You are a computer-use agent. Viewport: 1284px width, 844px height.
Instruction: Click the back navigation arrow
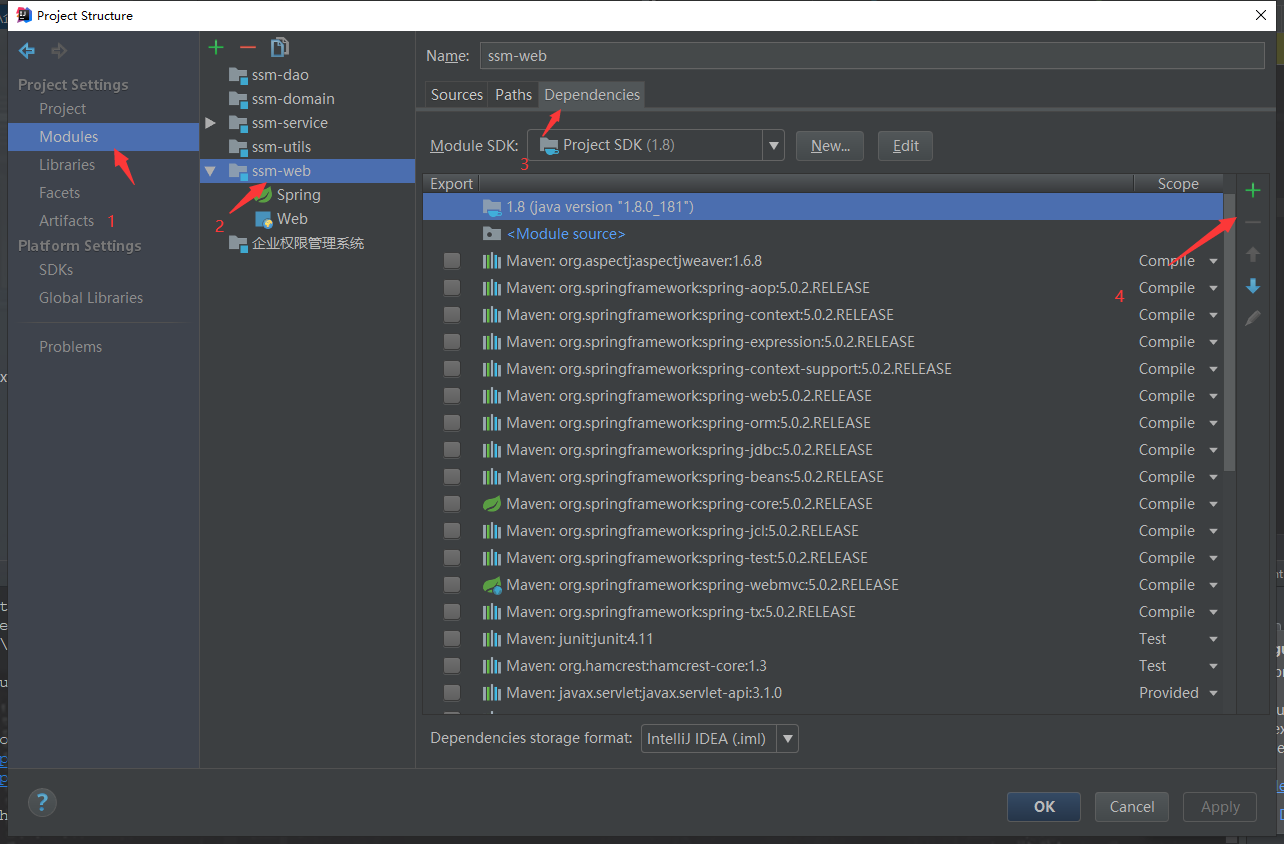point(27,51)
